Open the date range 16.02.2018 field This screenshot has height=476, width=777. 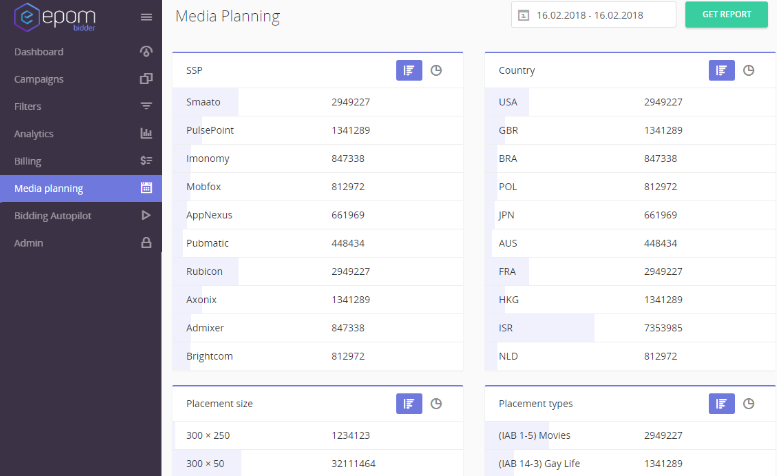click(x=594, y=15)
